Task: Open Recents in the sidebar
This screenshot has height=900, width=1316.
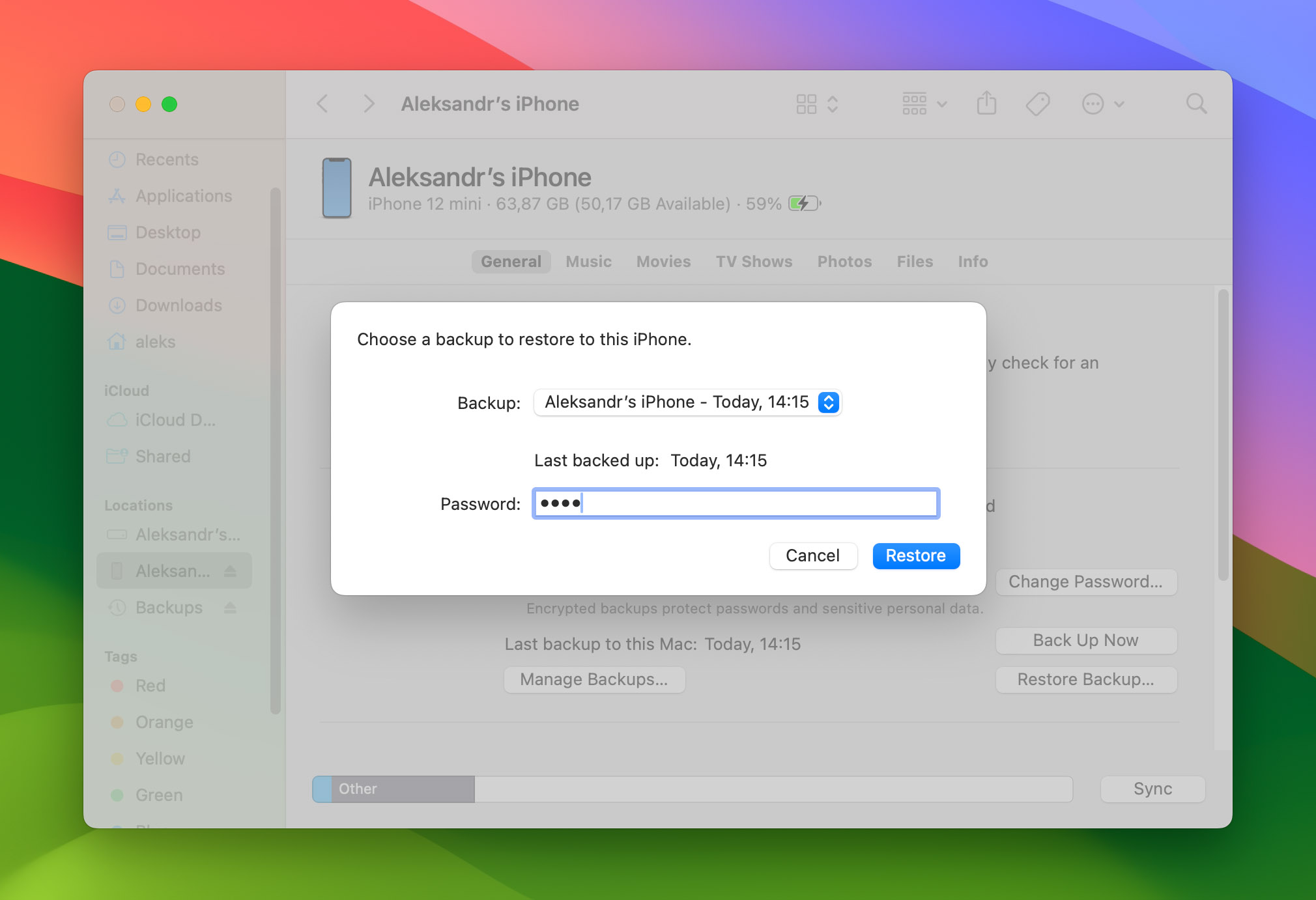Action: [x=167, y=160]
